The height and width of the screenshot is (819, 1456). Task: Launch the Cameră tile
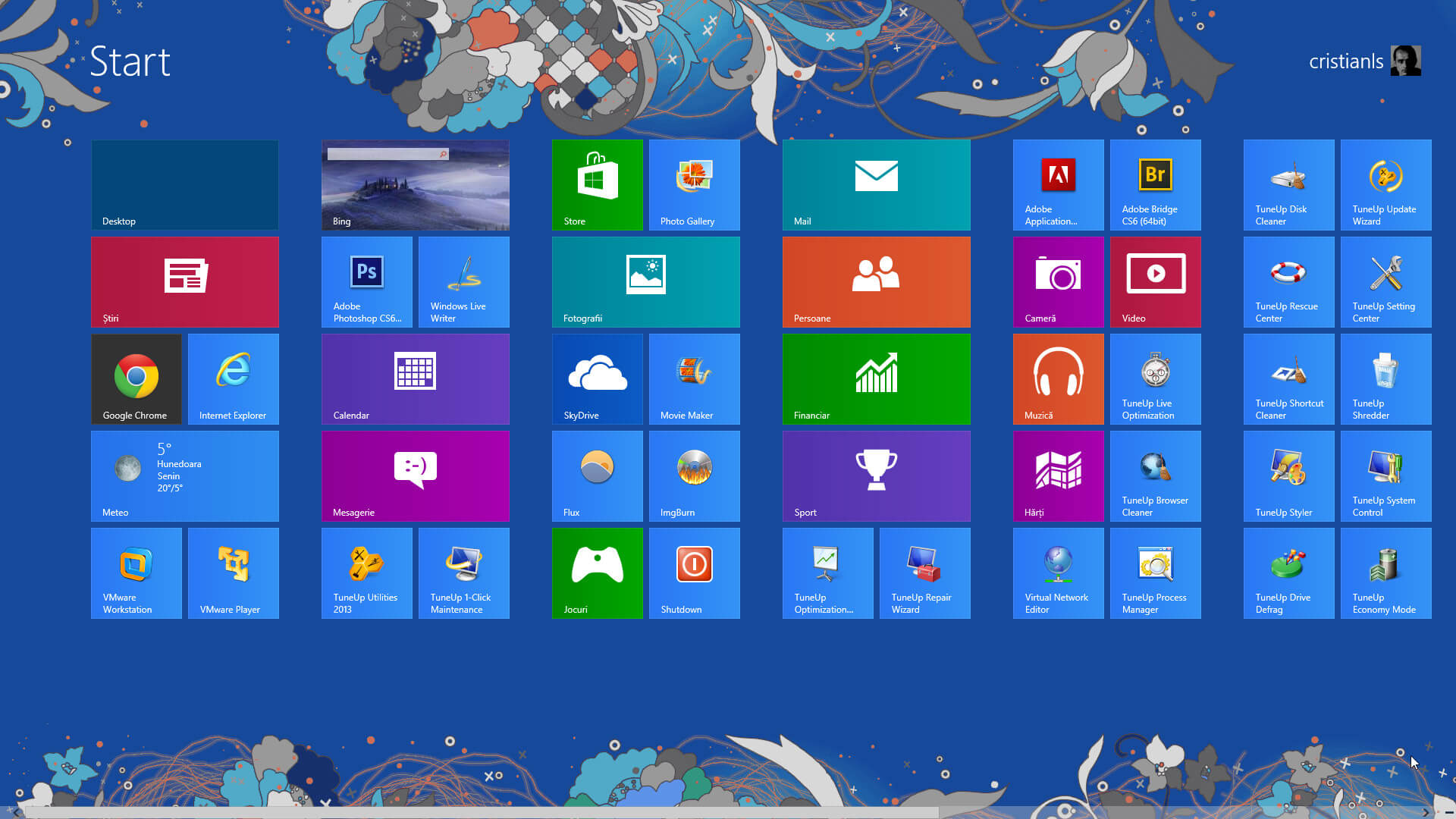click(1058, 281)
